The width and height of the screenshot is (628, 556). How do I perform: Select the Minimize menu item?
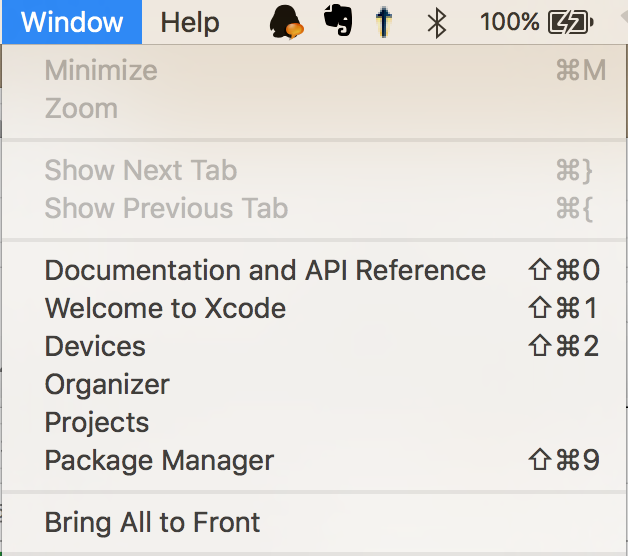coord(314,71)
